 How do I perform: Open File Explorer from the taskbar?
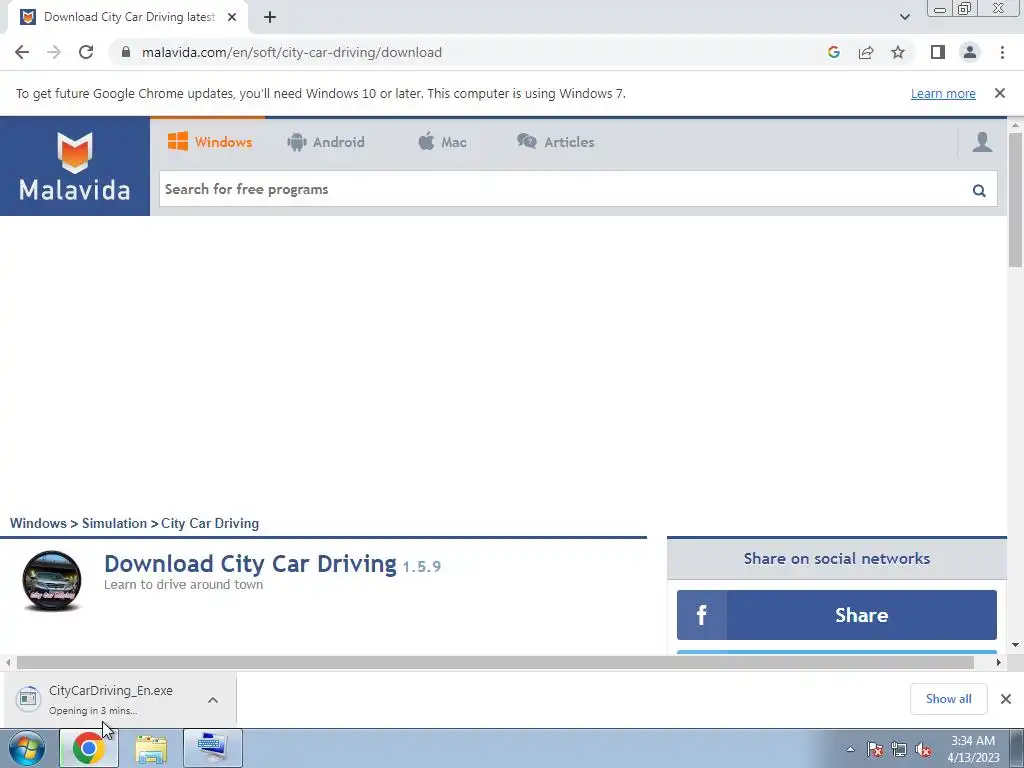tap(151, 748)
